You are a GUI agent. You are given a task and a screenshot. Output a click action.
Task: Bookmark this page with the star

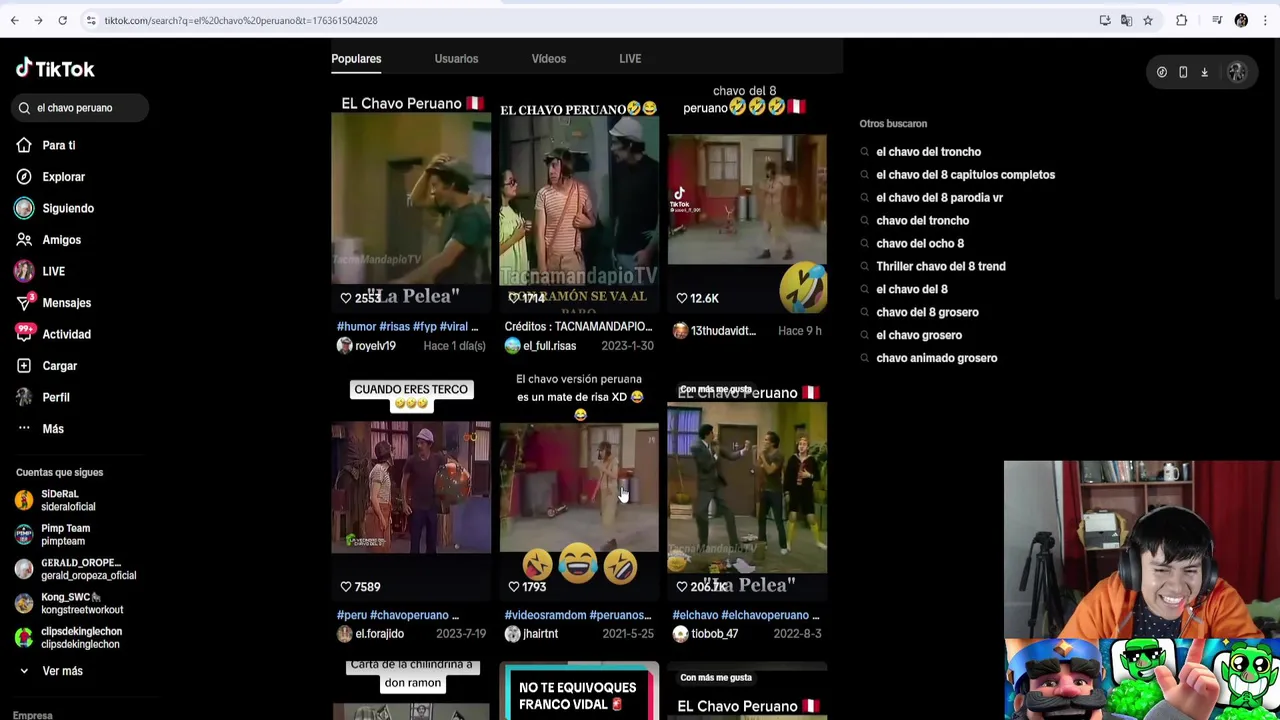click(1148, 20)
